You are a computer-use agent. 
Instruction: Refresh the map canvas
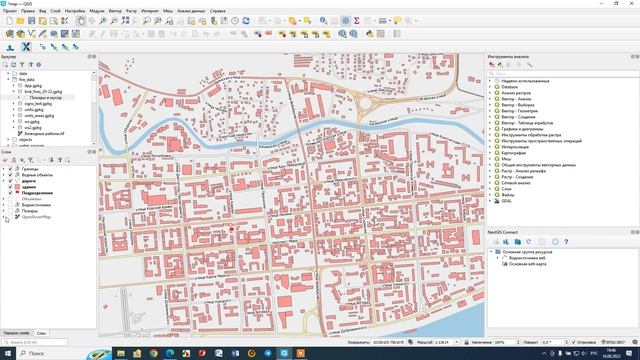tap(246, 21)
